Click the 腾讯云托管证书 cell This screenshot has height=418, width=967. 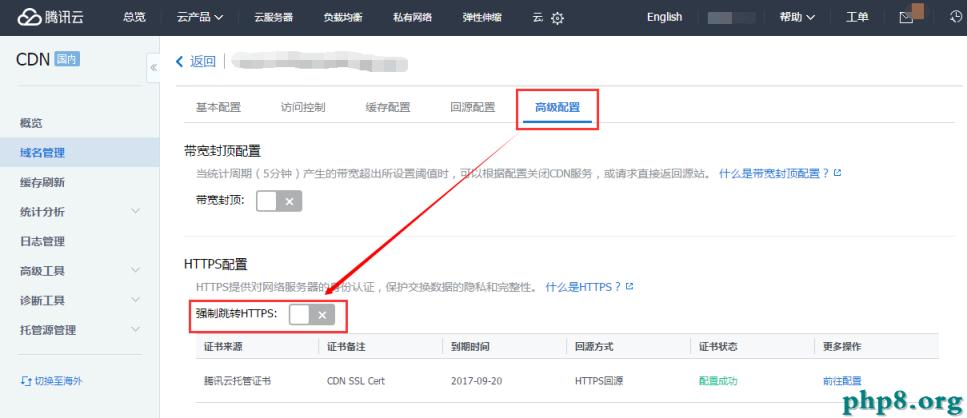click(x=237, y=381)
